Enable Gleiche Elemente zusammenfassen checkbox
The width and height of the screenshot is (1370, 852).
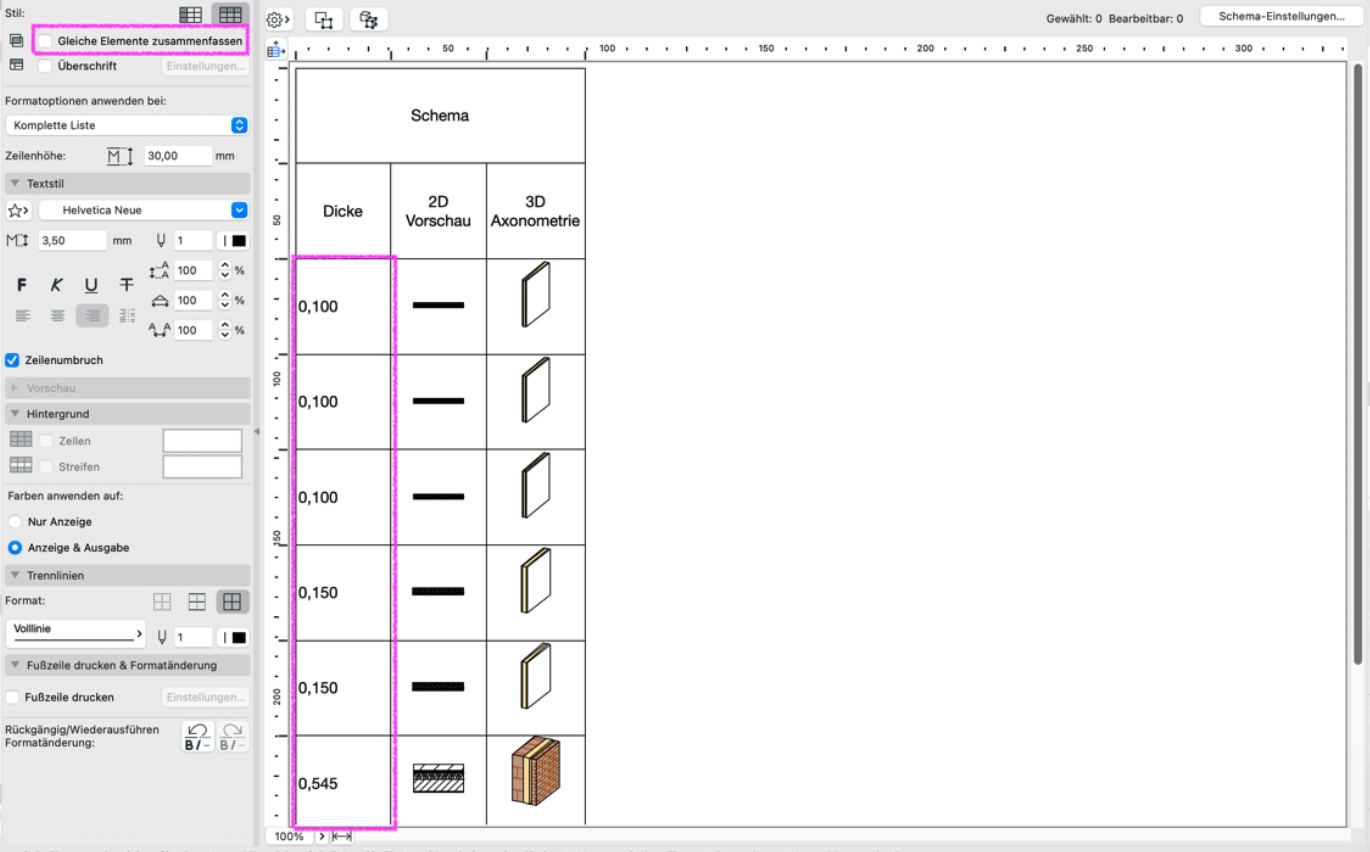pyautogui.click(x=45, y=40)
